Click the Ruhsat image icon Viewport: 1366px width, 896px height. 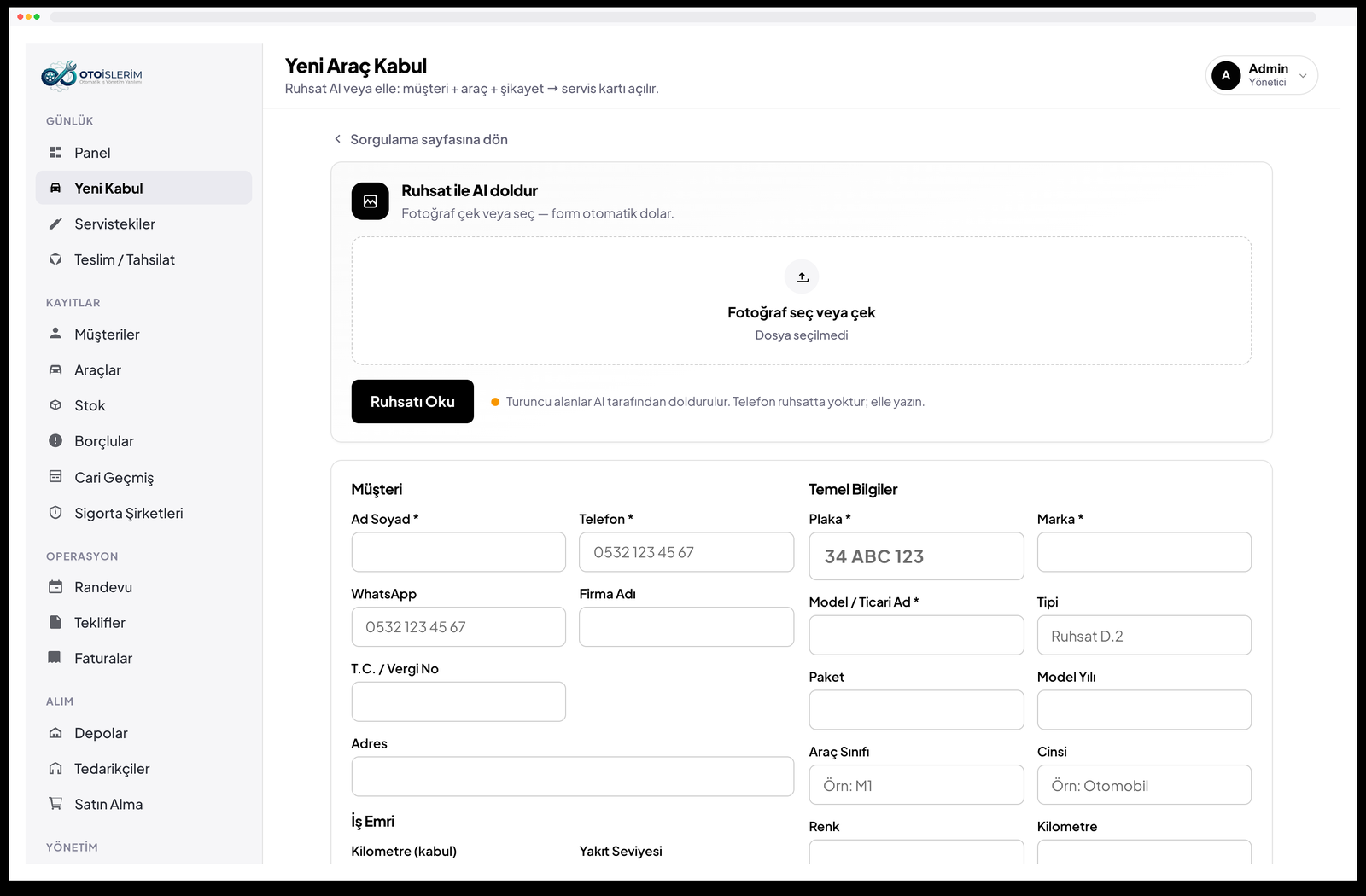pyautogui.click(x=371, y=201)
